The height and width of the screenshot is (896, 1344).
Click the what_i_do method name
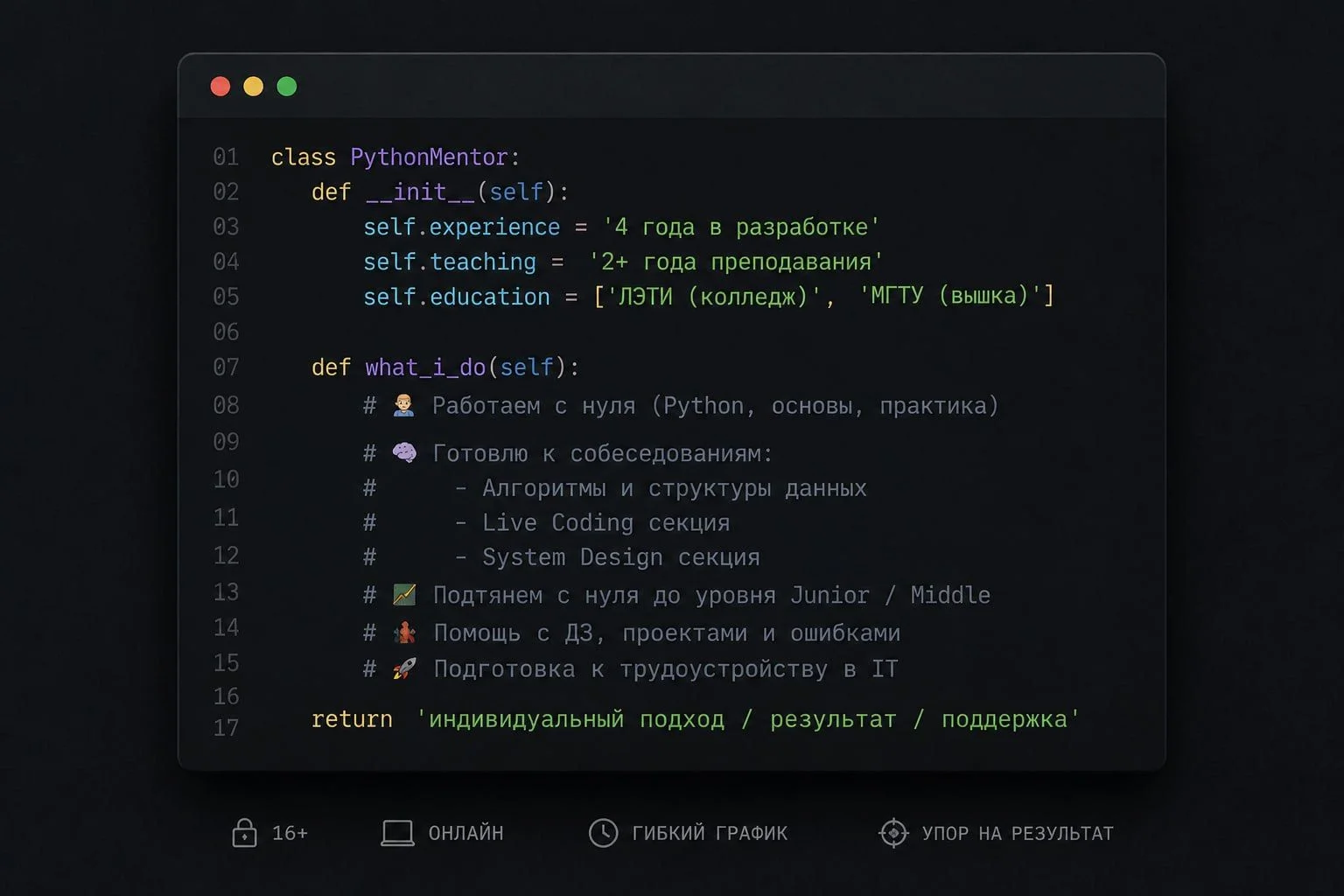pos(425,367)
